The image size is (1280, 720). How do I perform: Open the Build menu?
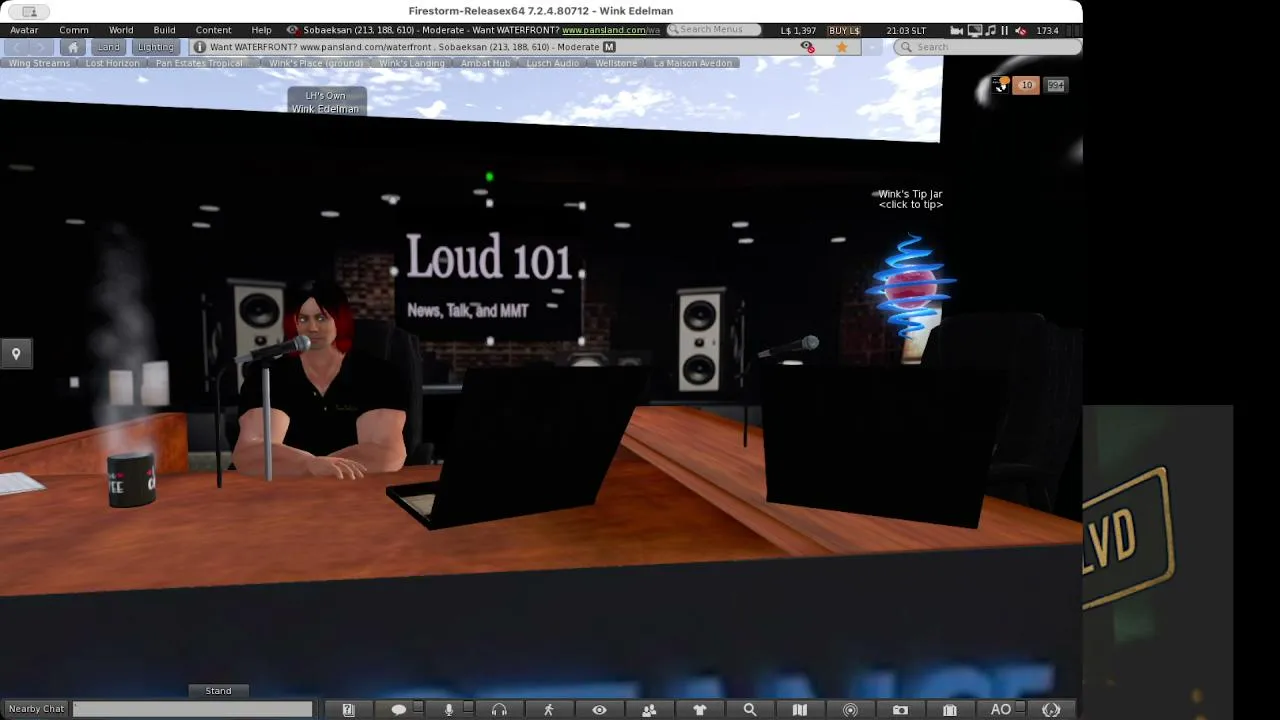click(164, 30)
